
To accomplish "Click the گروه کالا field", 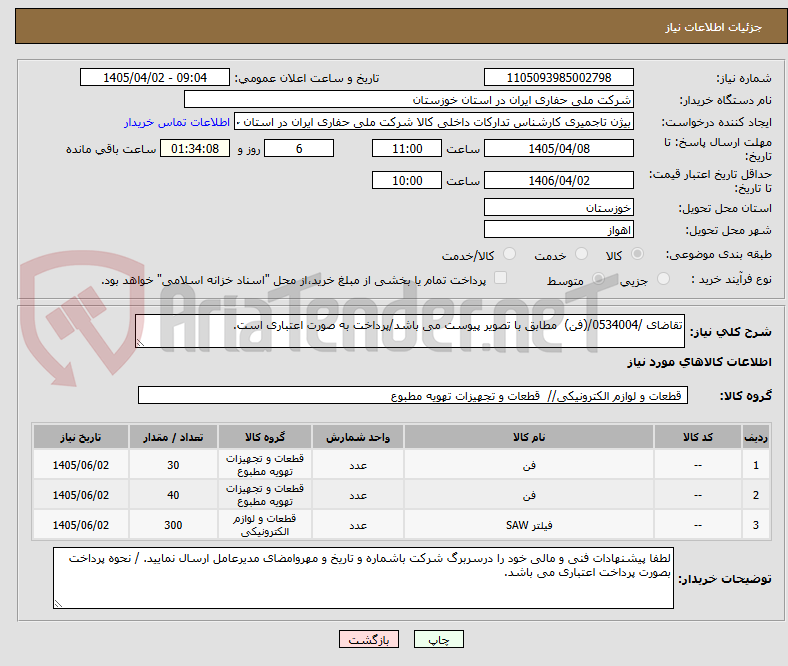I will (413, 396).
